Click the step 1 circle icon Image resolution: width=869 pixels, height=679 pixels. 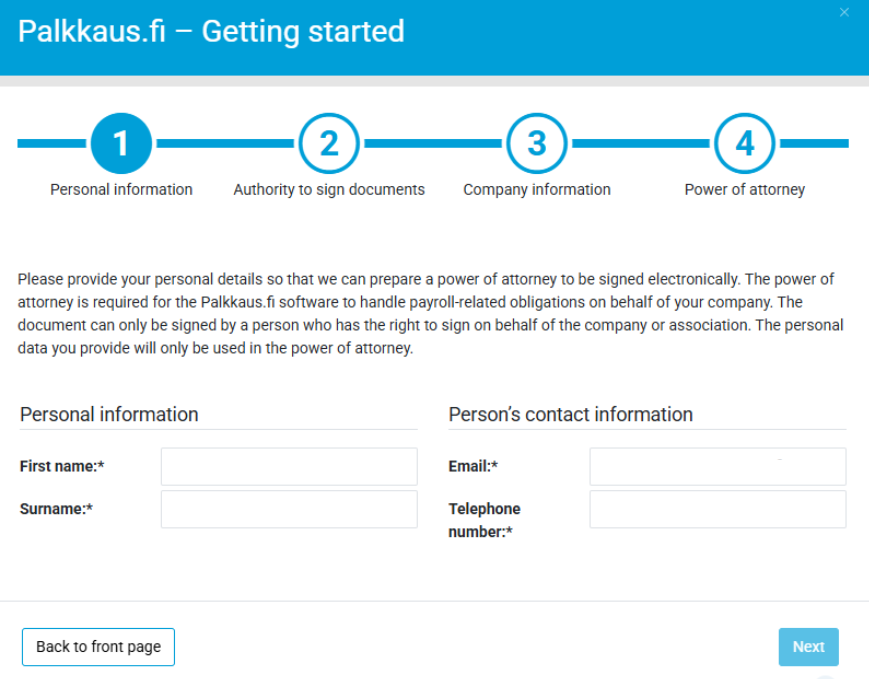(121, 144)
